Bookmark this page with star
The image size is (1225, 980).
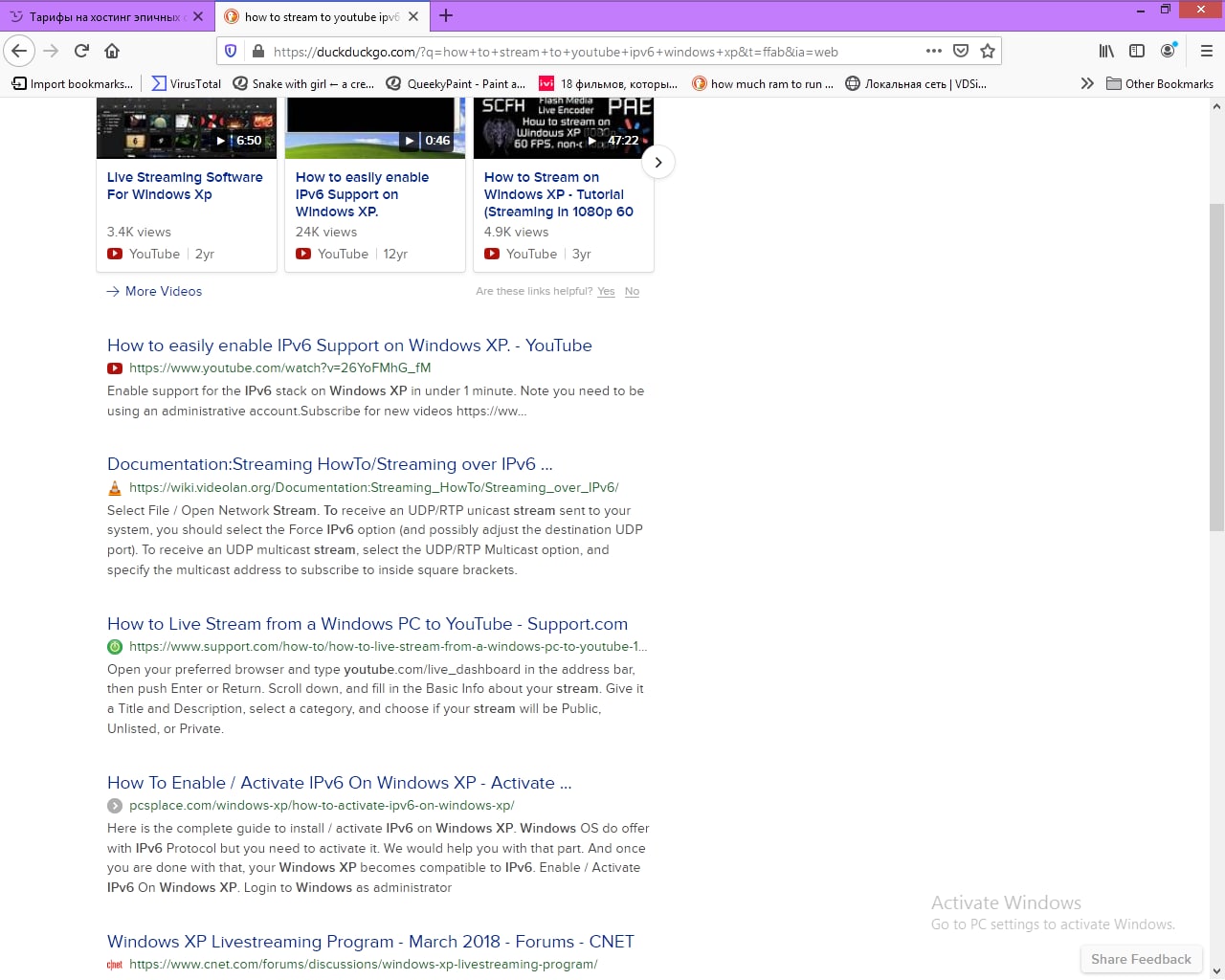point(988,51)
